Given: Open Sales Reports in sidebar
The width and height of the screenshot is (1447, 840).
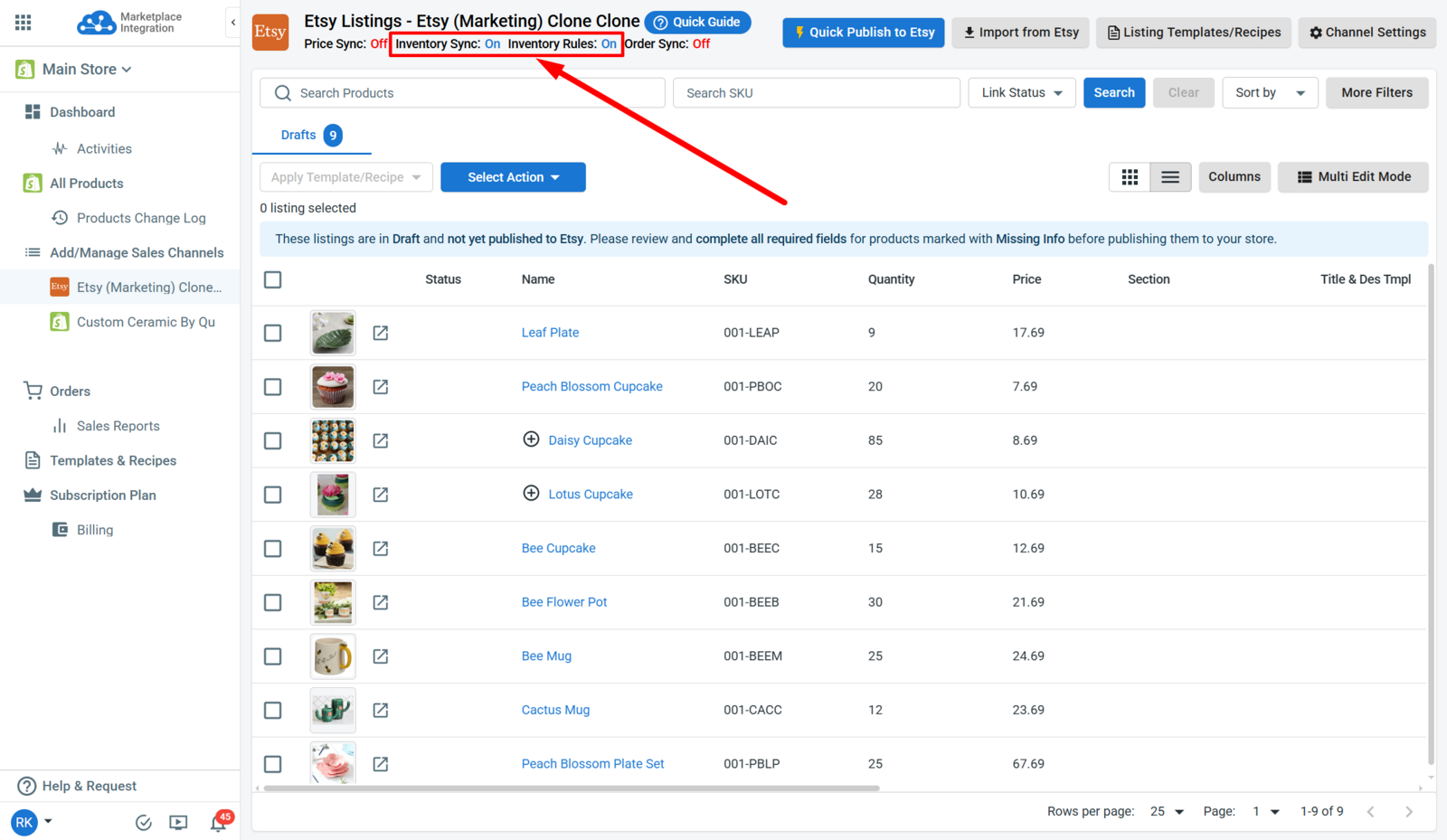Looking at the screenshot, I should point(118,426).
